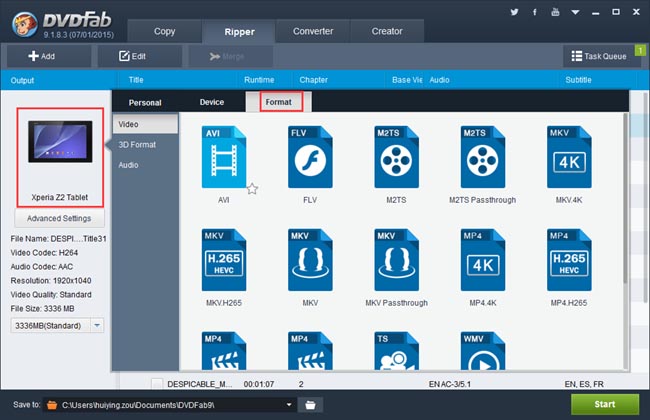Image resolution: width=650 pixels, height=420 pixels.
Task: Click the Save to path field
Action: coord(170,405)
